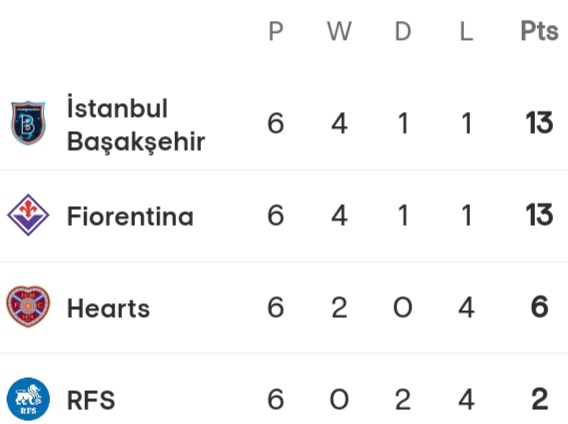Viewport: 568px width, 424px height.
Task: Sort by the Pts column header
Action: tap(539, 31)
